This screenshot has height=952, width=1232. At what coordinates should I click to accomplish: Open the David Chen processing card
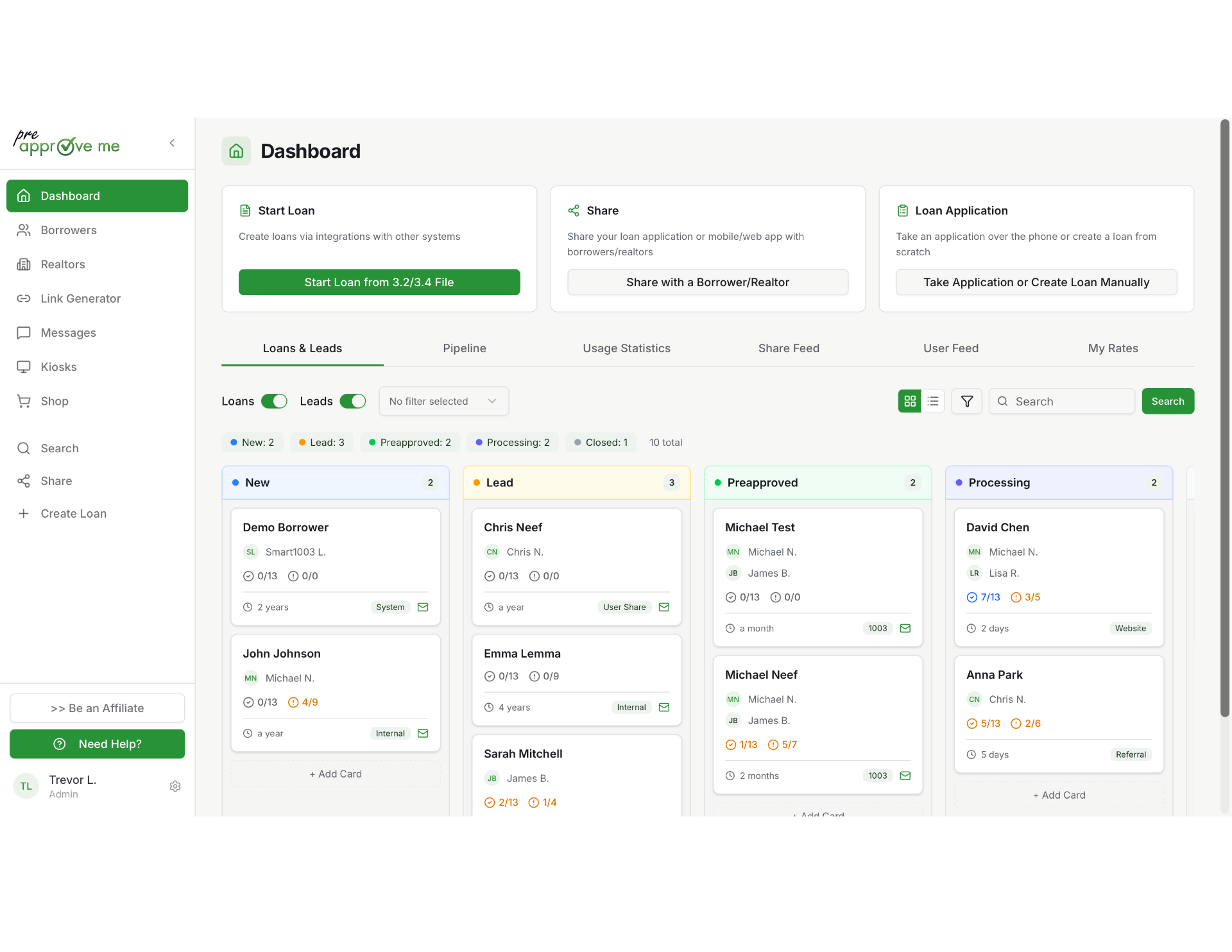[1059, 577]
